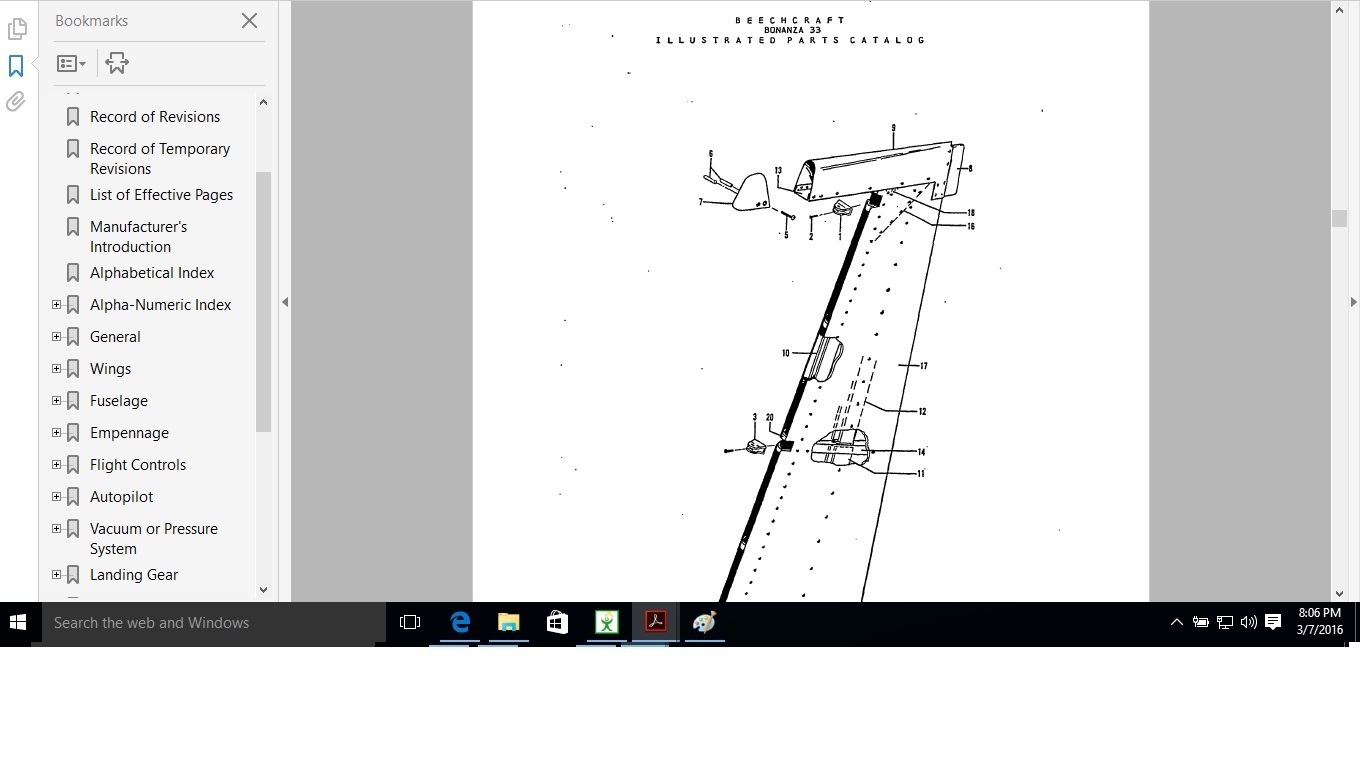Click the Alphabetical Index bookmark icon
Image resolution: width=1366 pixels, height=768 pixels.
[x=73, y=273]
